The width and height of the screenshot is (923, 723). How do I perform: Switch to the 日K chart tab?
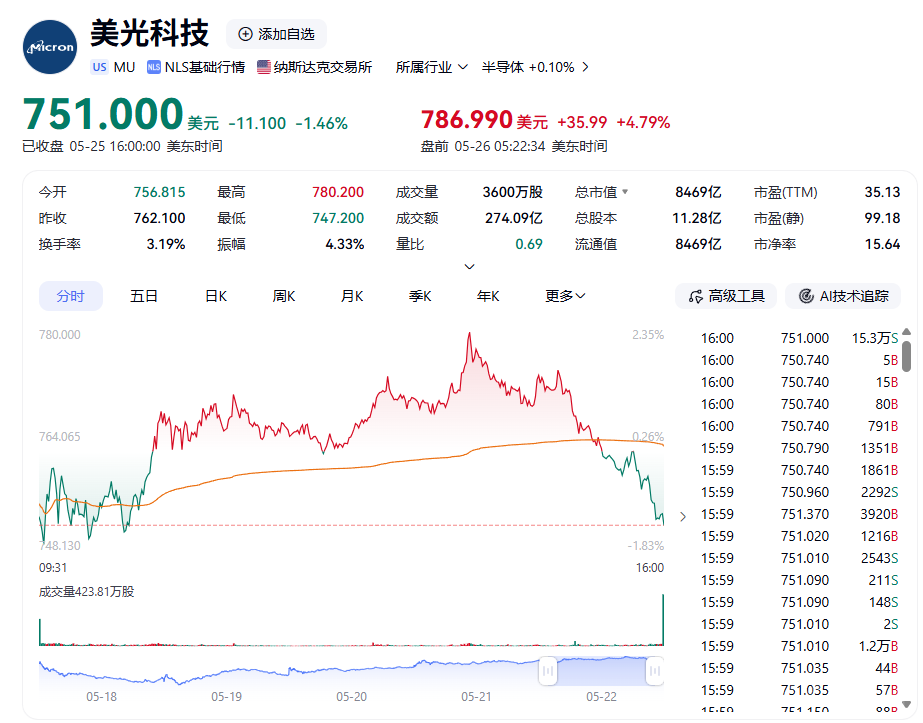[216, 296]
